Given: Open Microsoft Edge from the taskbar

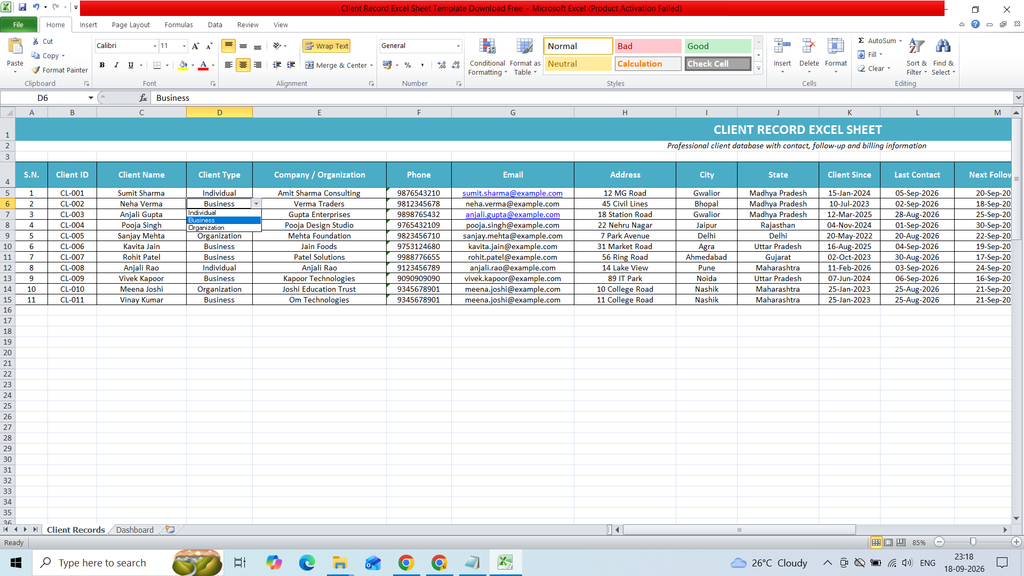Looking at the screenshot, I should click(x=306, y=562).
